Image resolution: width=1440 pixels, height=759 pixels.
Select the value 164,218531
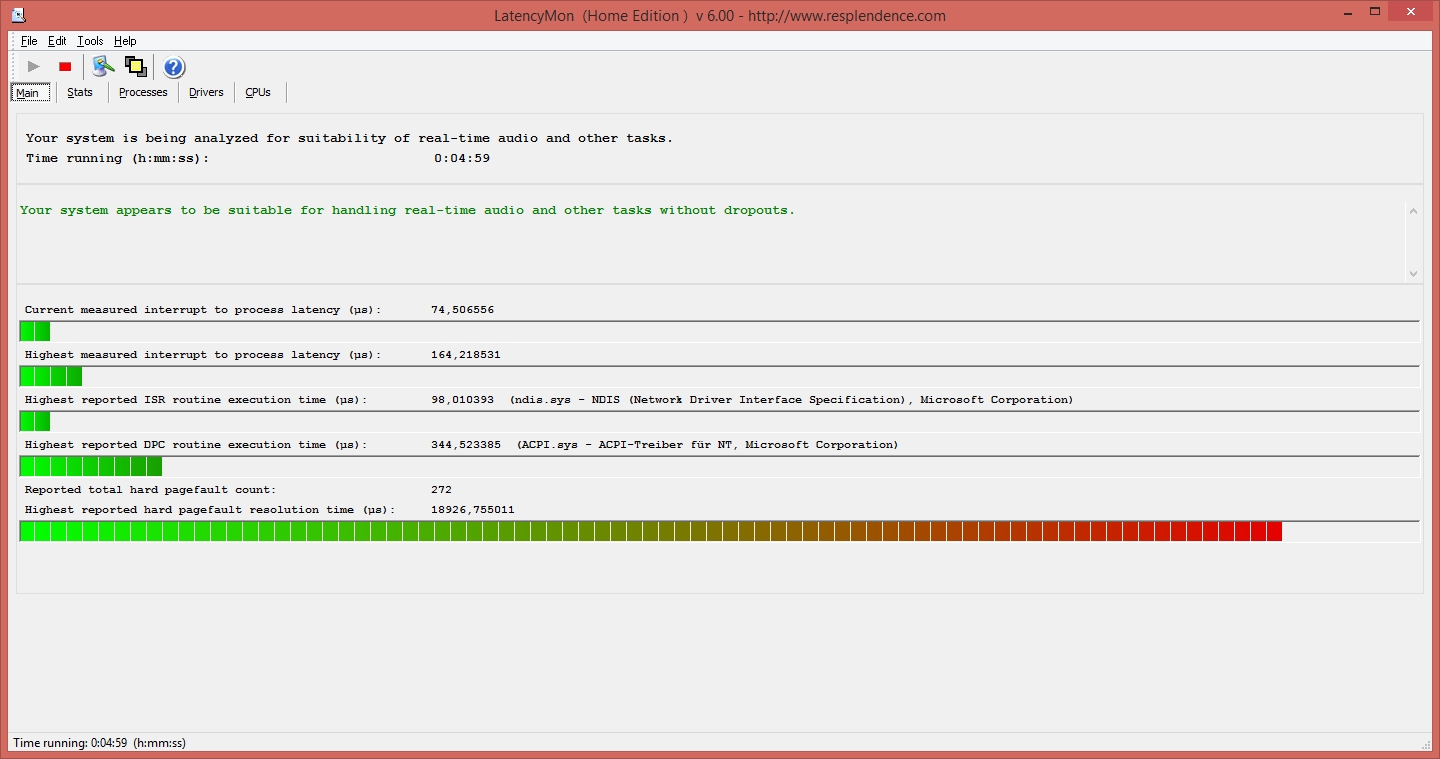[x=466, y=355]
